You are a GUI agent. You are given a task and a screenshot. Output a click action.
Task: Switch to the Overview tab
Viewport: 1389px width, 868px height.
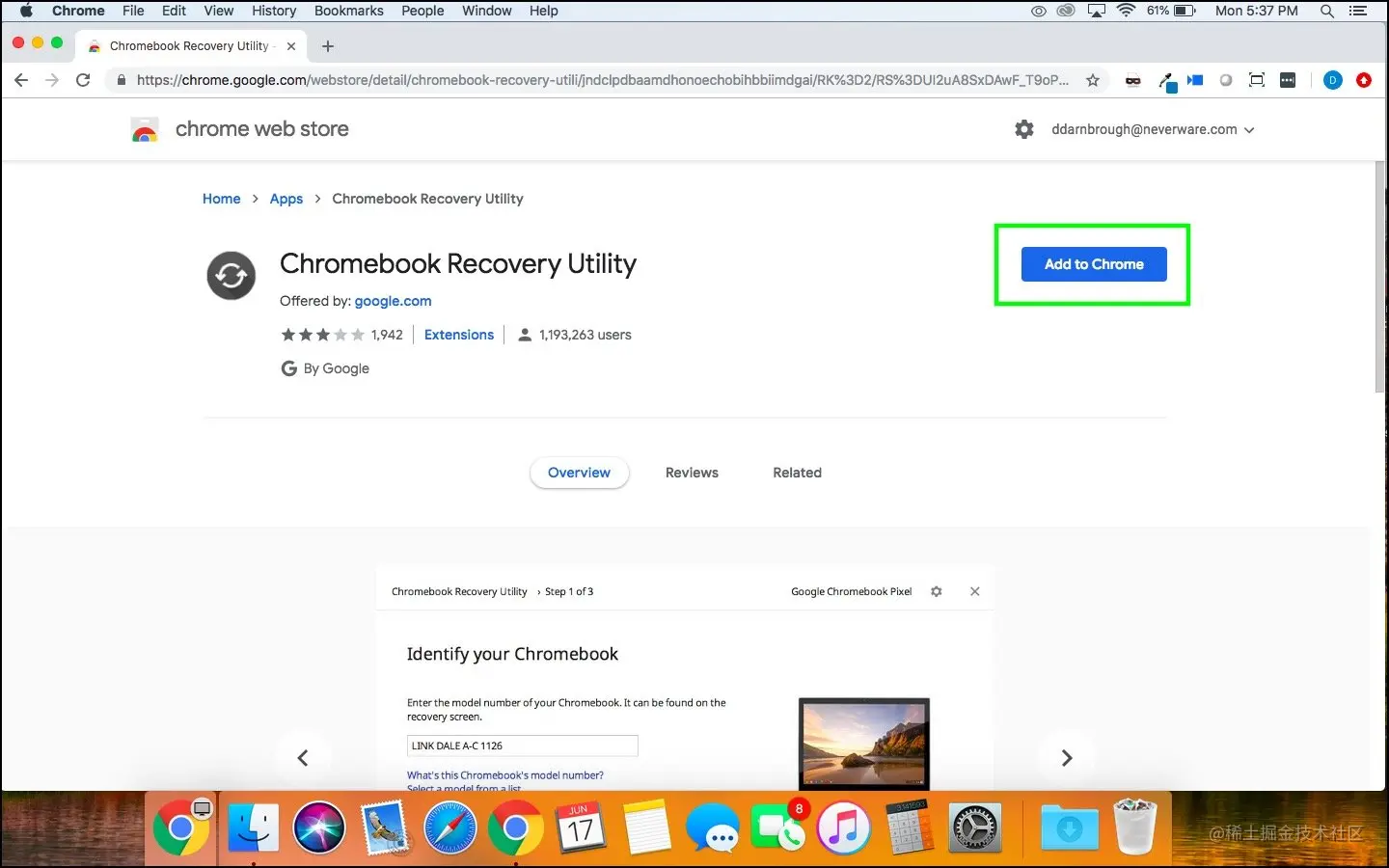579,473
